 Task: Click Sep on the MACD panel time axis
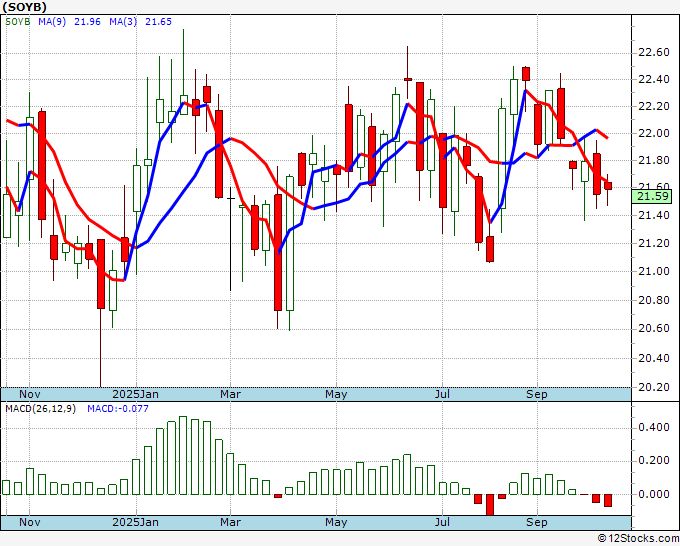(x=537, y=522)
